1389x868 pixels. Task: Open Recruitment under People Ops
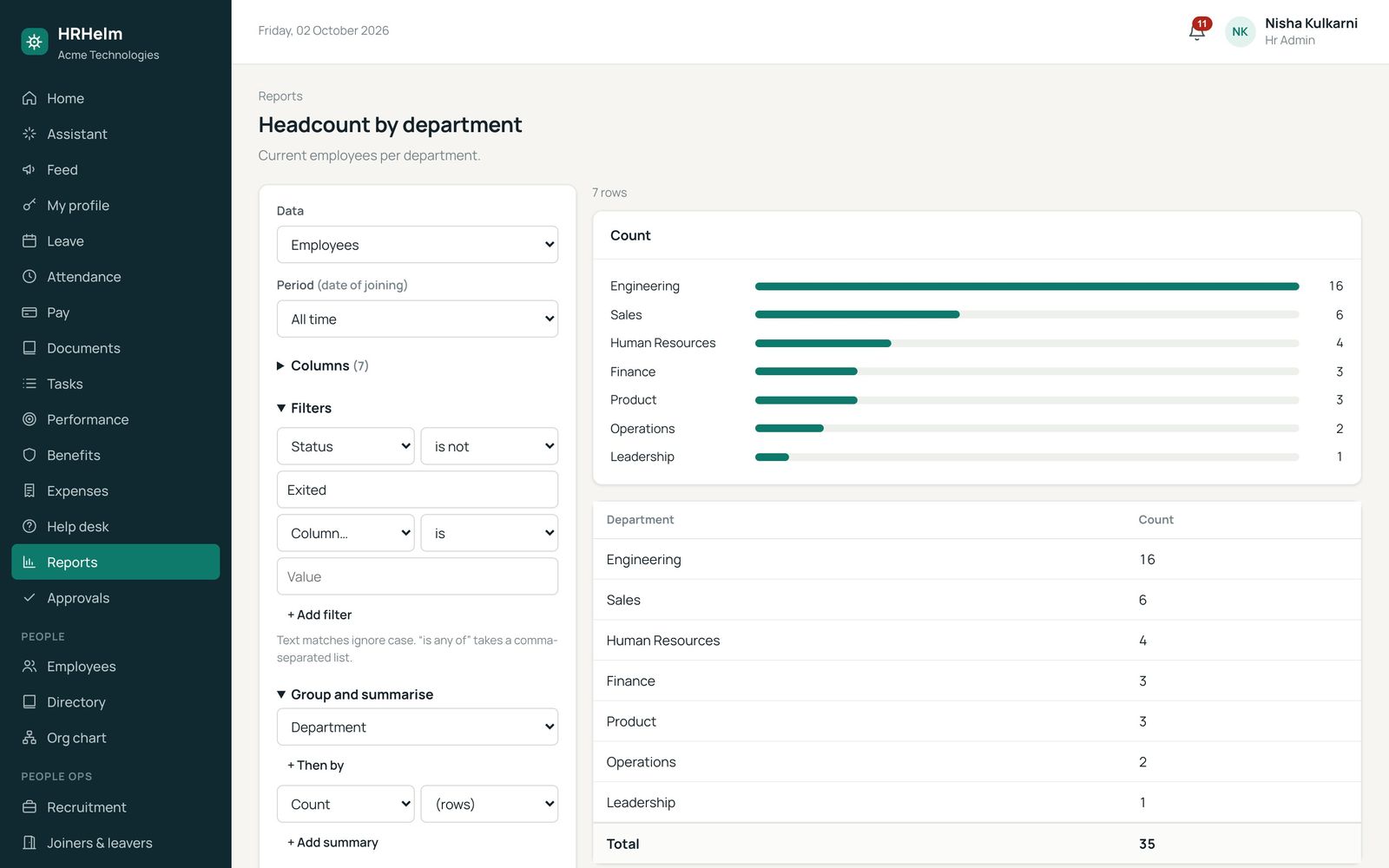click(115, 806)
